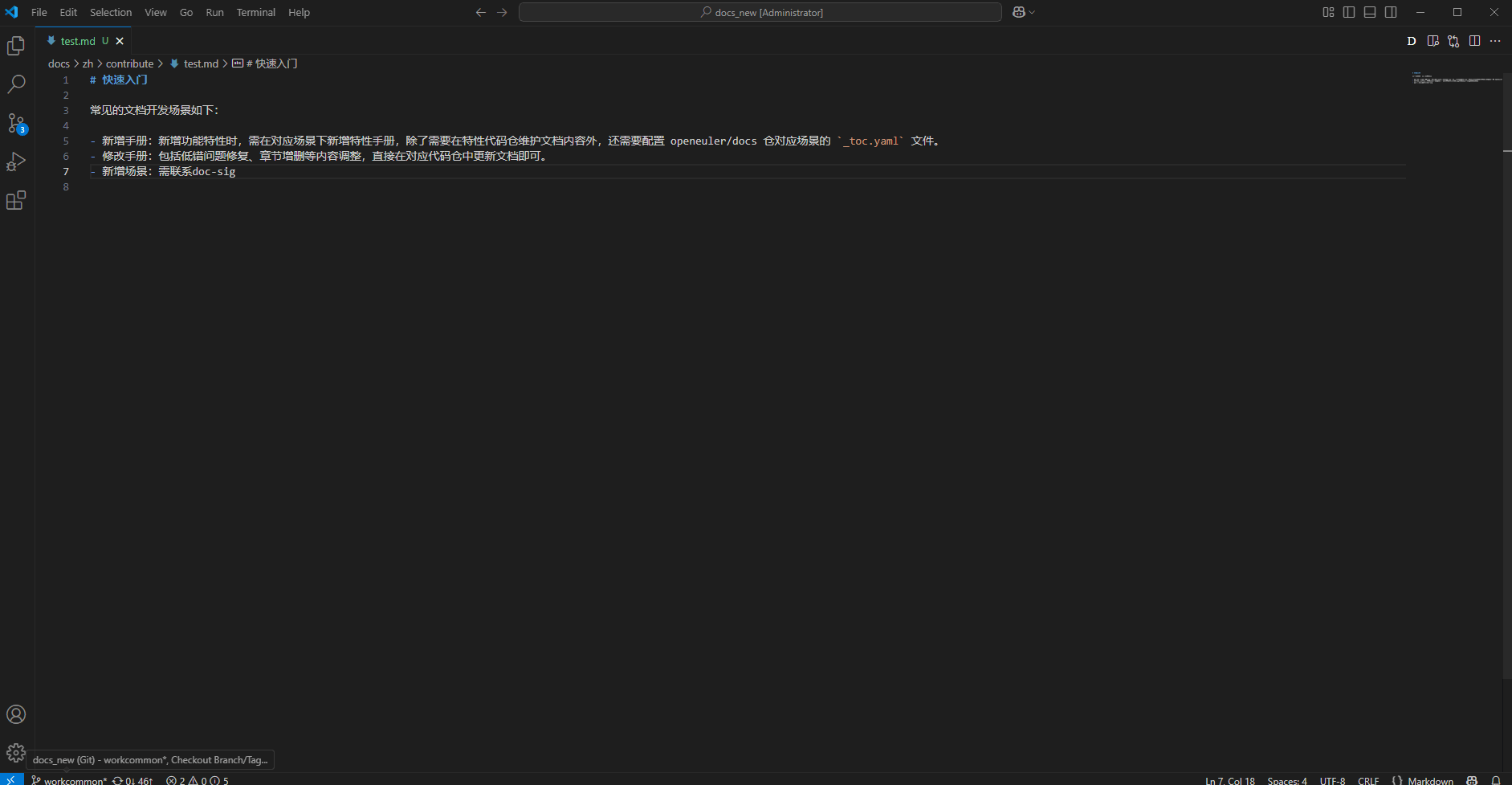Toggle the primary side bar
This screenshot has height=785, width=1512.
1349,12
